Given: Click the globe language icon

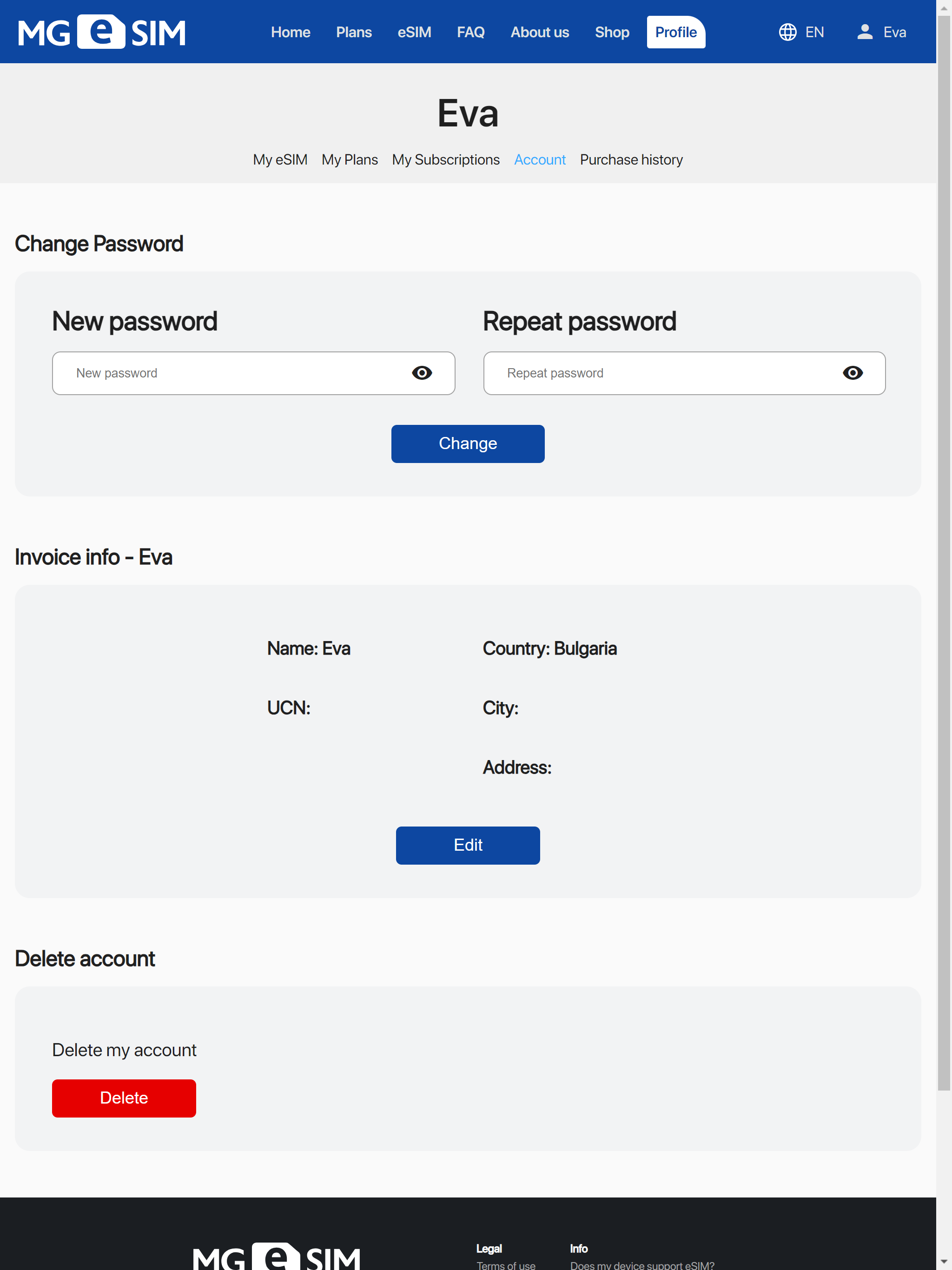Looking at the screenshot, I should [787, 32].
